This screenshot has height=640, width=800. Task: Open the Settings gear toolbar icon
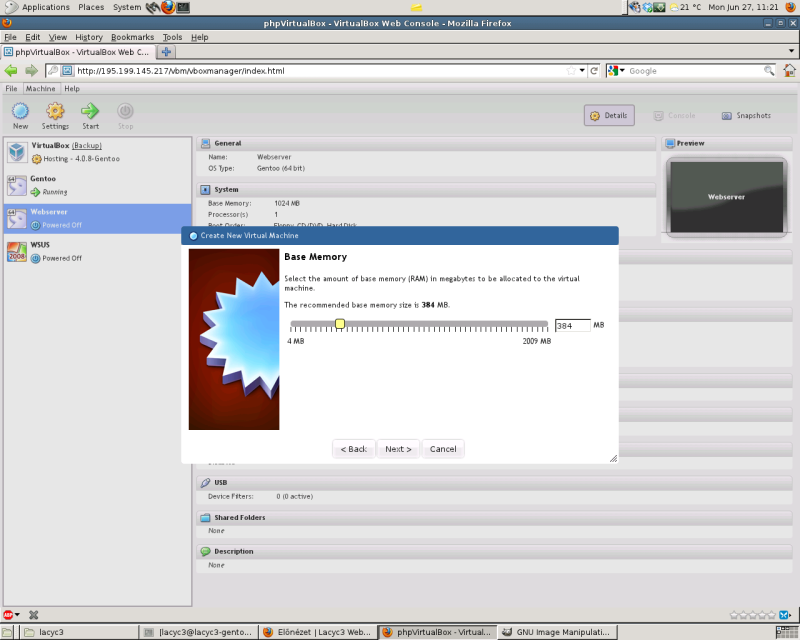[x=55, y=111]
